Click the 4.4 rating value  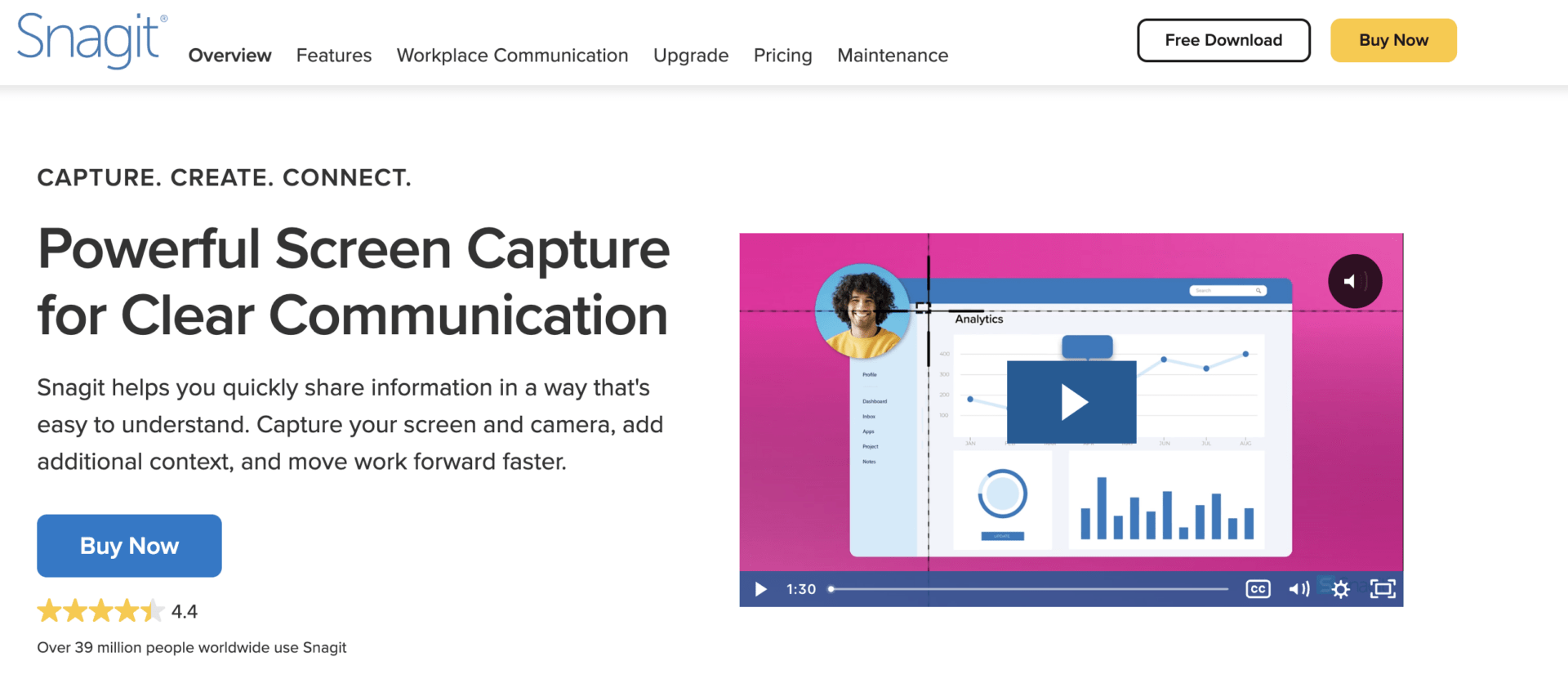185,611
